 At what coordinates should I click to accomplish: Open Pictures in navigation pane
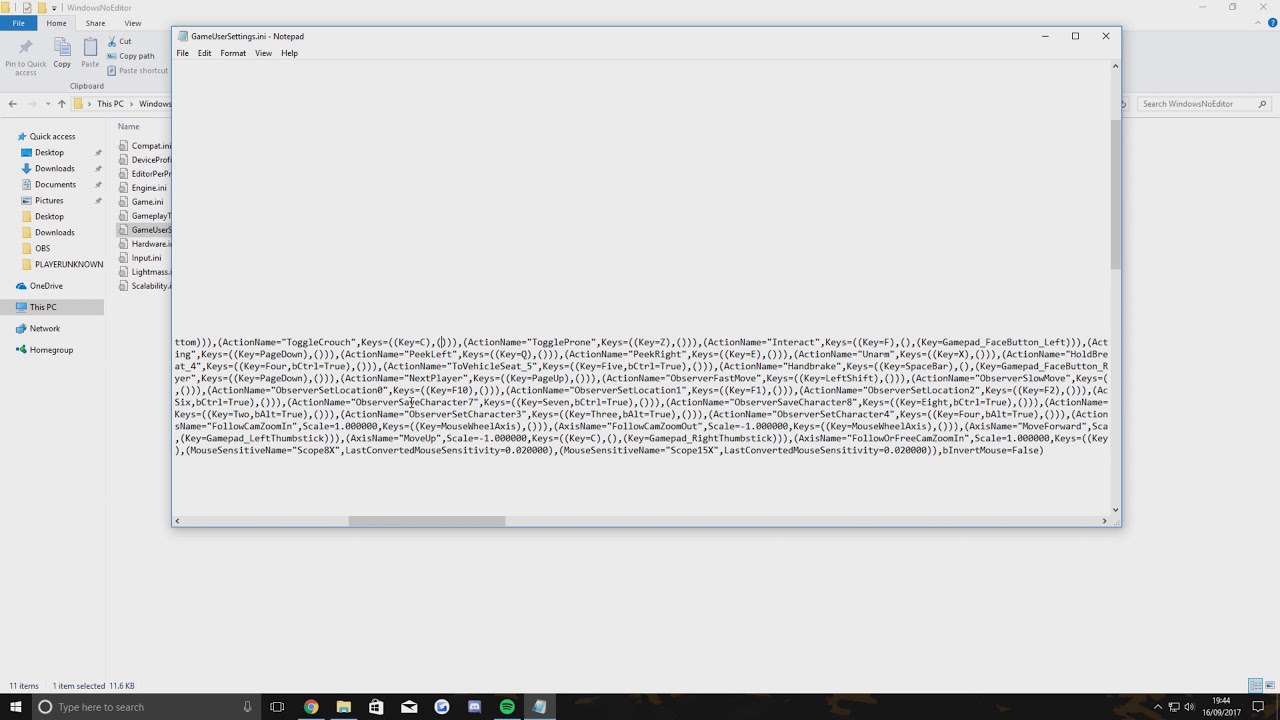(x=49, y=201)
